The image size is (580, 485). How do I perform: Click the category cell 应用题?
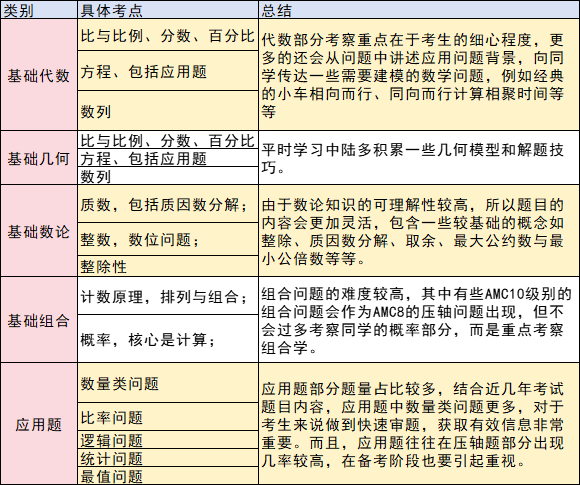[39, 424]
